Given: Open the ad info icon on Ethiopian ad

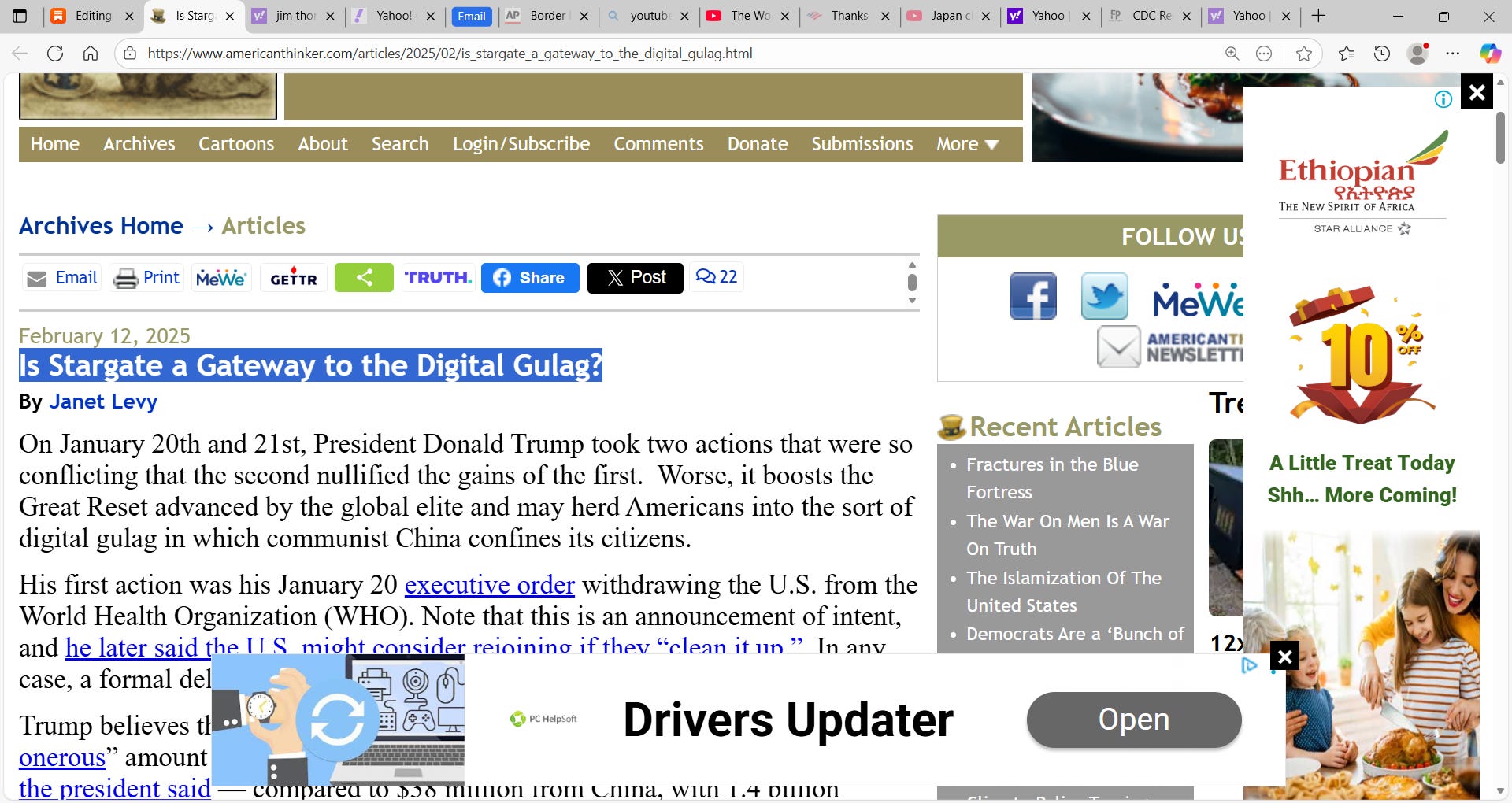Looking at the screenshot, I should [x=1443, y=99].
